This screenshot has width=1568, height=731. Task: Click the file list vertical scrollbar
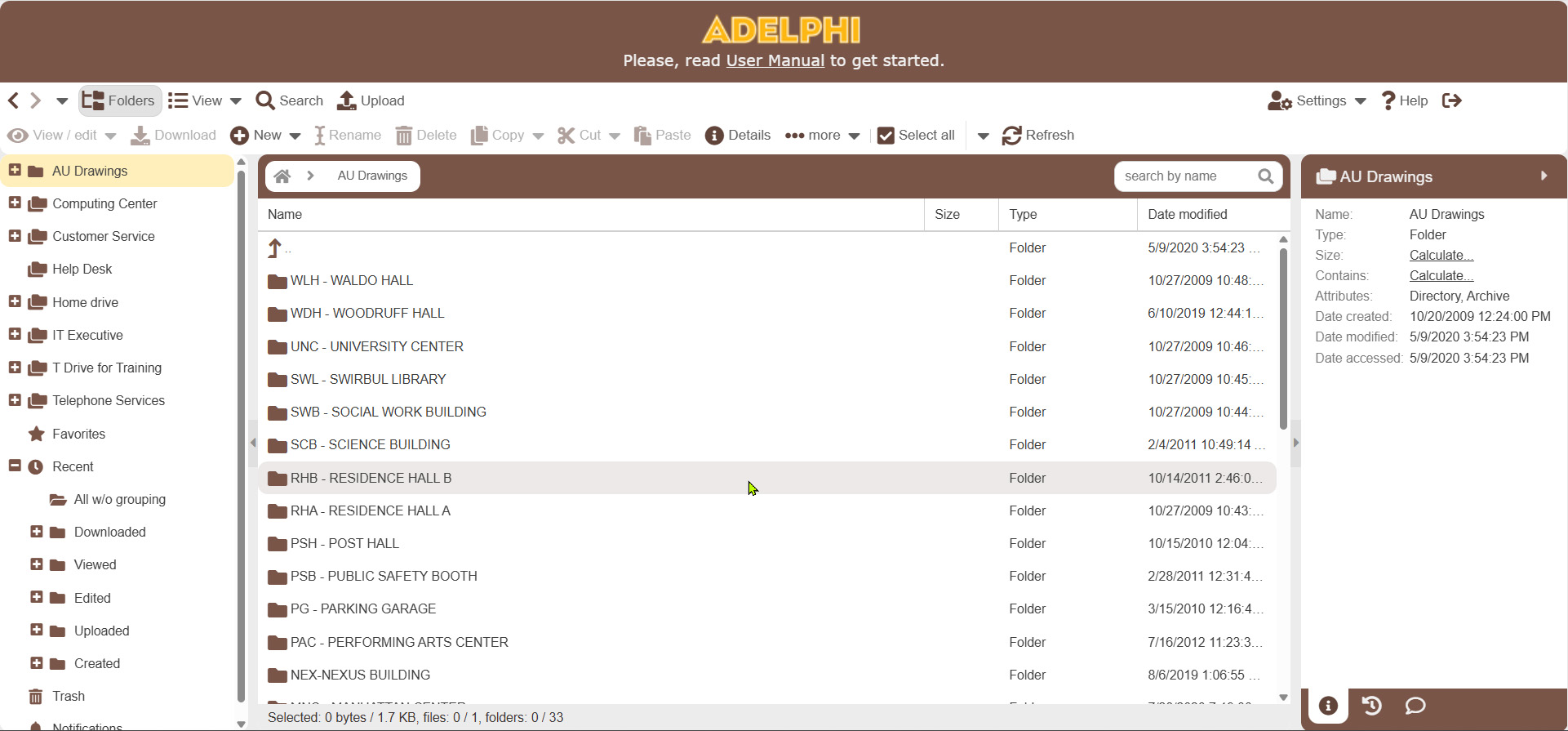click(x=1283, y=339)
